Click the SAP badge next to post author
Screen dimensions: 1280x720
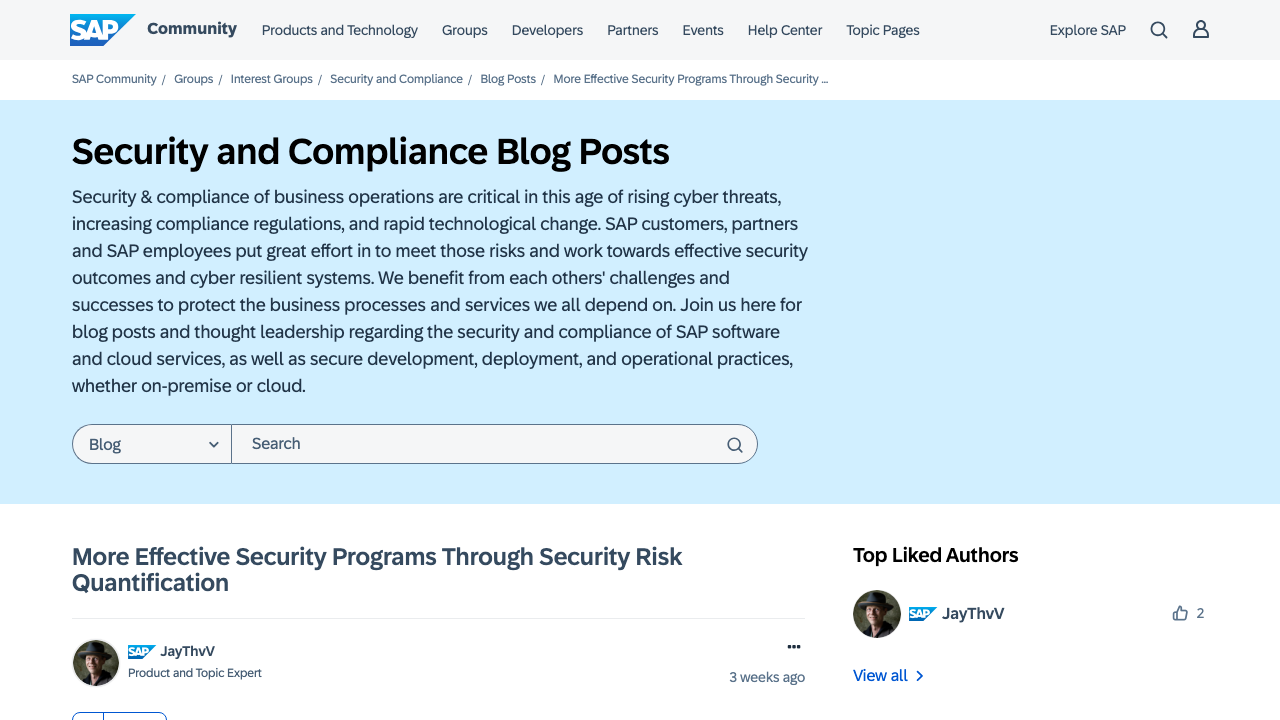(142, 652)
